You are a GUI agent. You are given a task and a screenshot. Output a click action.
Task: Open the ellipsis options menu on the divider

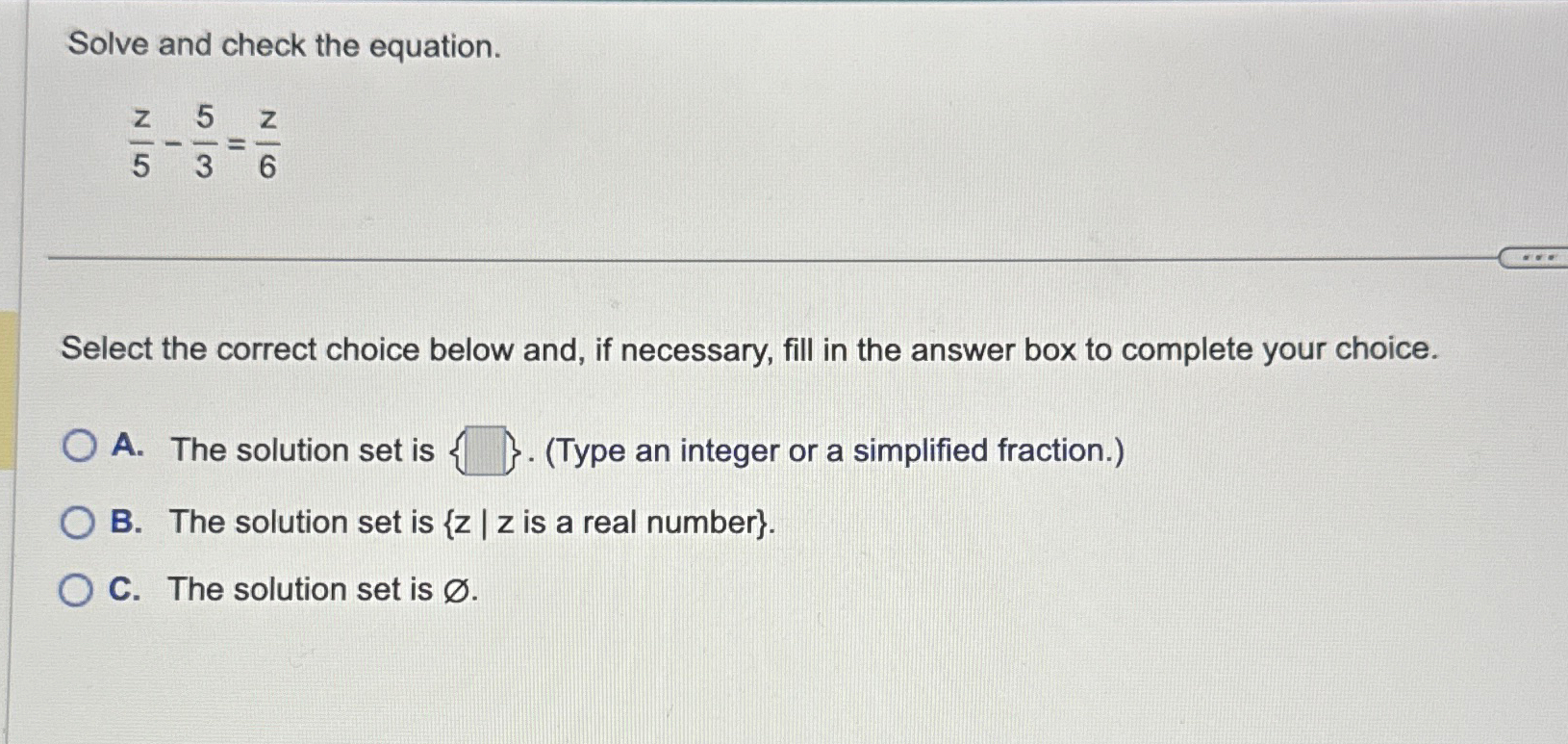(1539, 255)
